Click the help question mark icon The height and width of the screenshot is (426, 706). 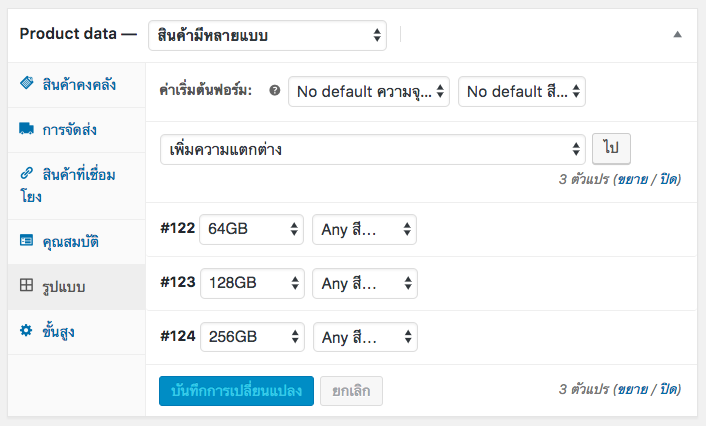click(275, 91)
